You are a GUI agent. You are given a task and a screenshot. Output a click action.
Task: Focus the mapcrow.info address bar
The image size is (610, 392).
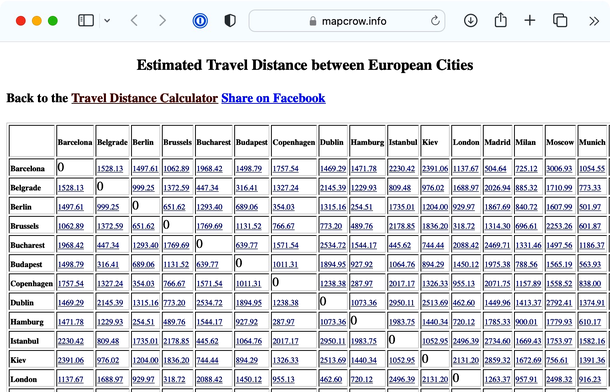click(347, 21)
